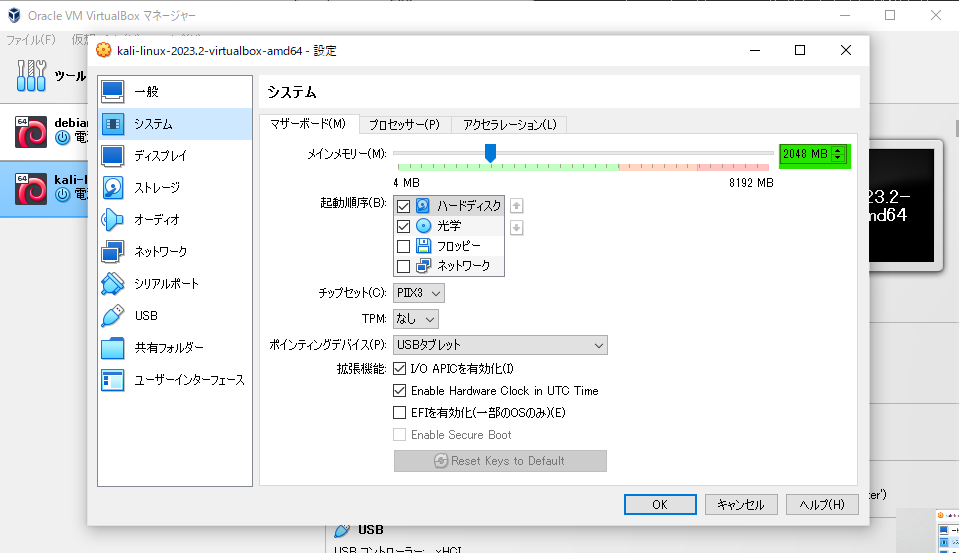Click the settings gear icon in the dialog title
959x553 pixels.
tap(104, 50)
